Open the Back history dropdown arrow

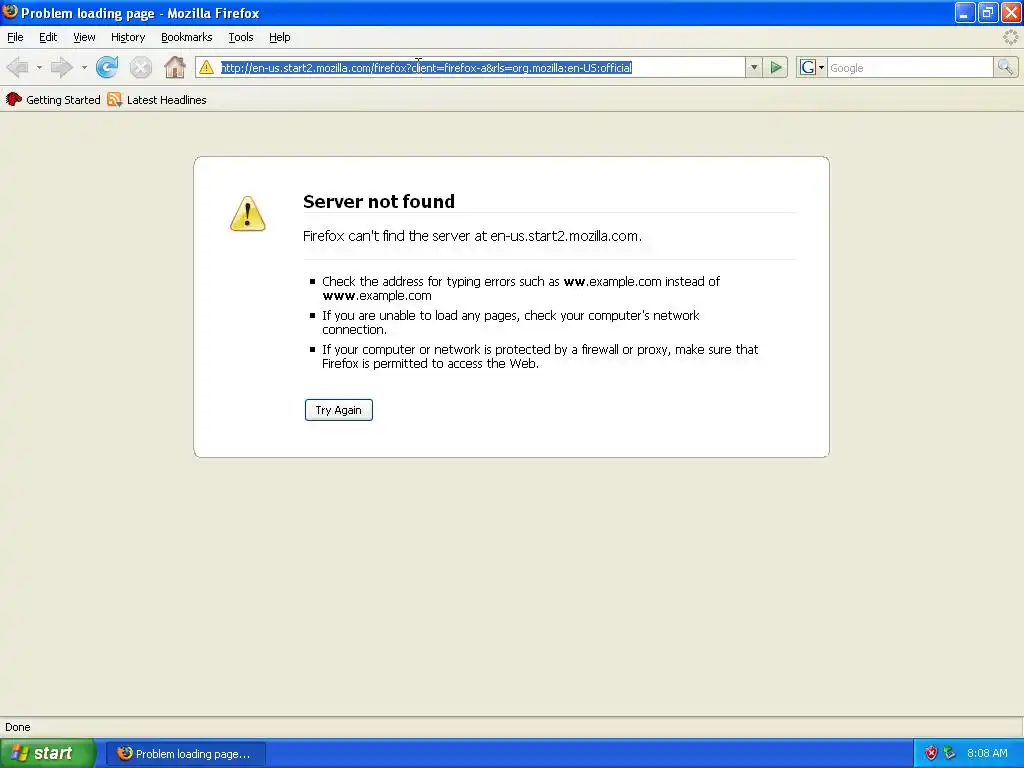(x=39, y=67)
